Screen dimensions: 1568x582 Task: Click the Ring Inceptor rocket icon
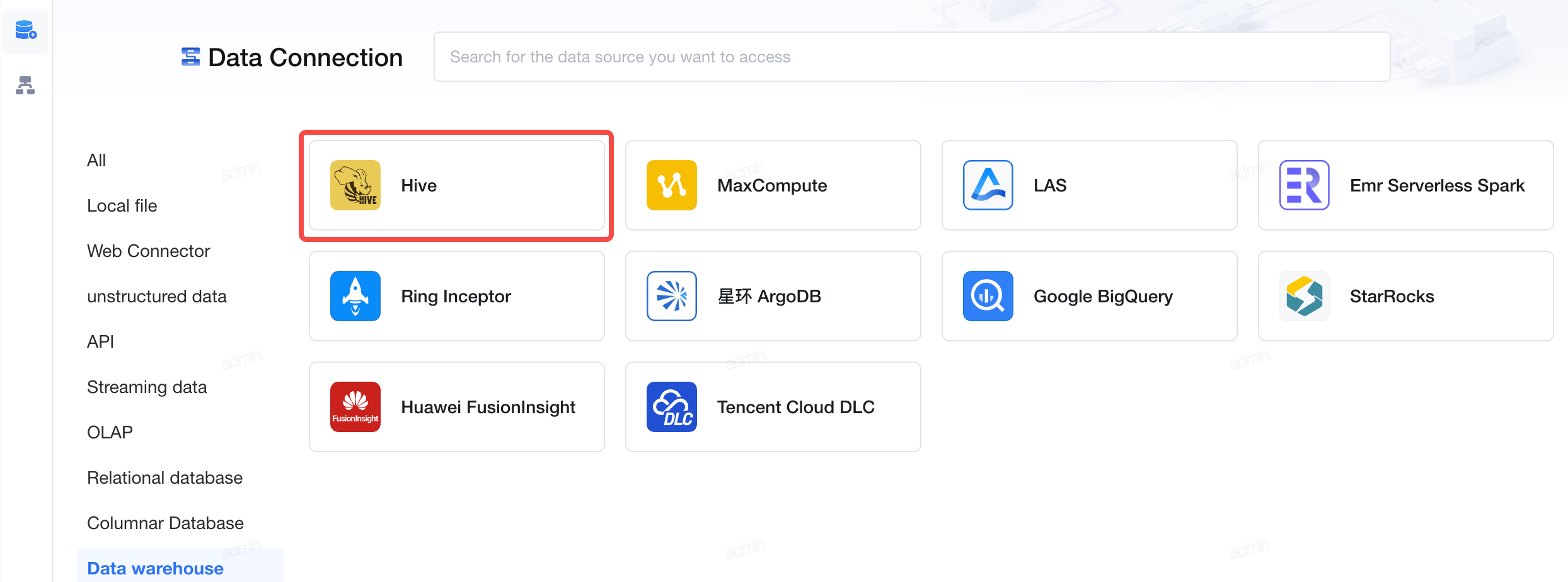[355, 296]
